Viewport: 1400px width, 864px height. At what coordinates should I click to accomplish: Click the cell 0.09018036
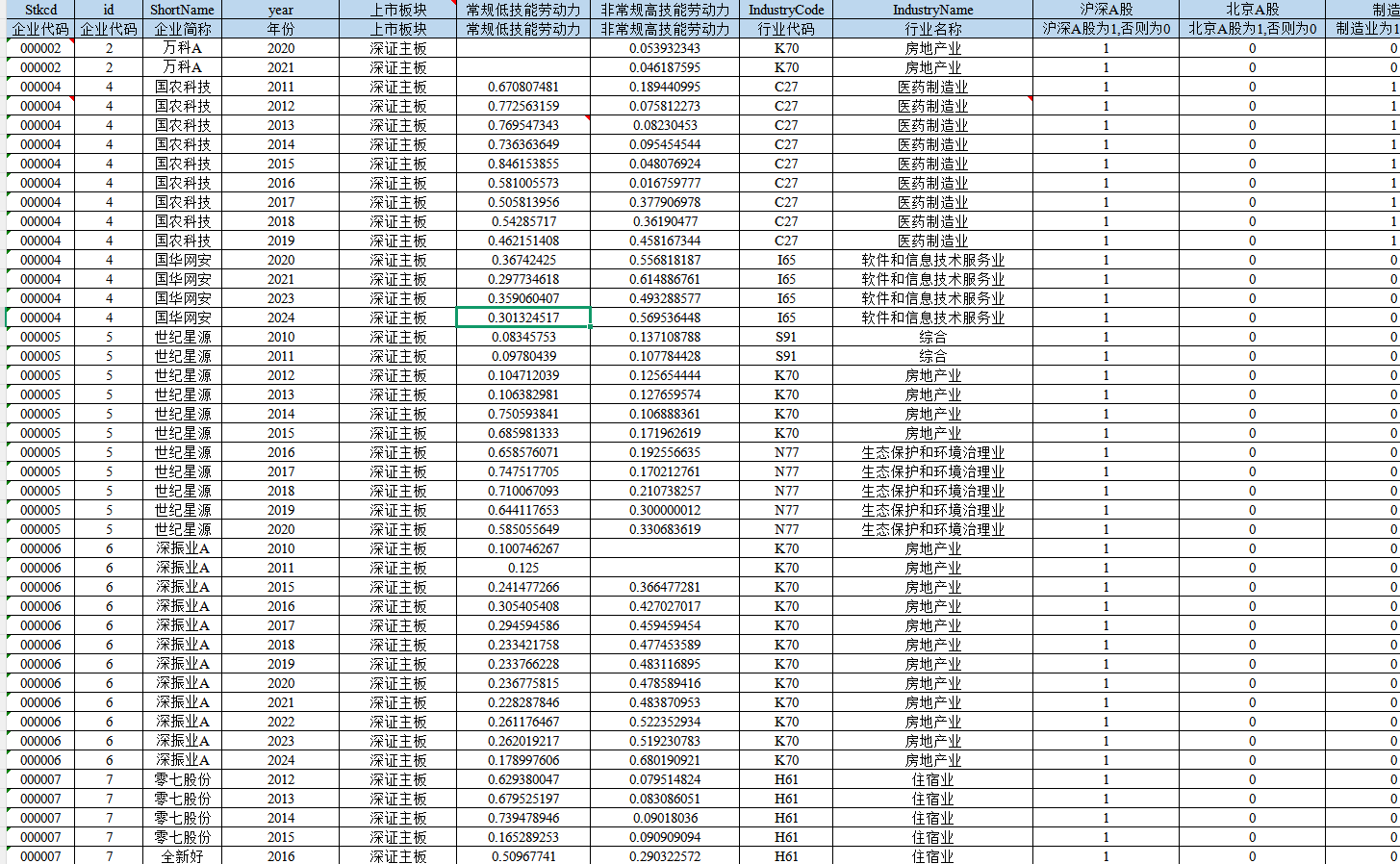(x=665, y=818)
